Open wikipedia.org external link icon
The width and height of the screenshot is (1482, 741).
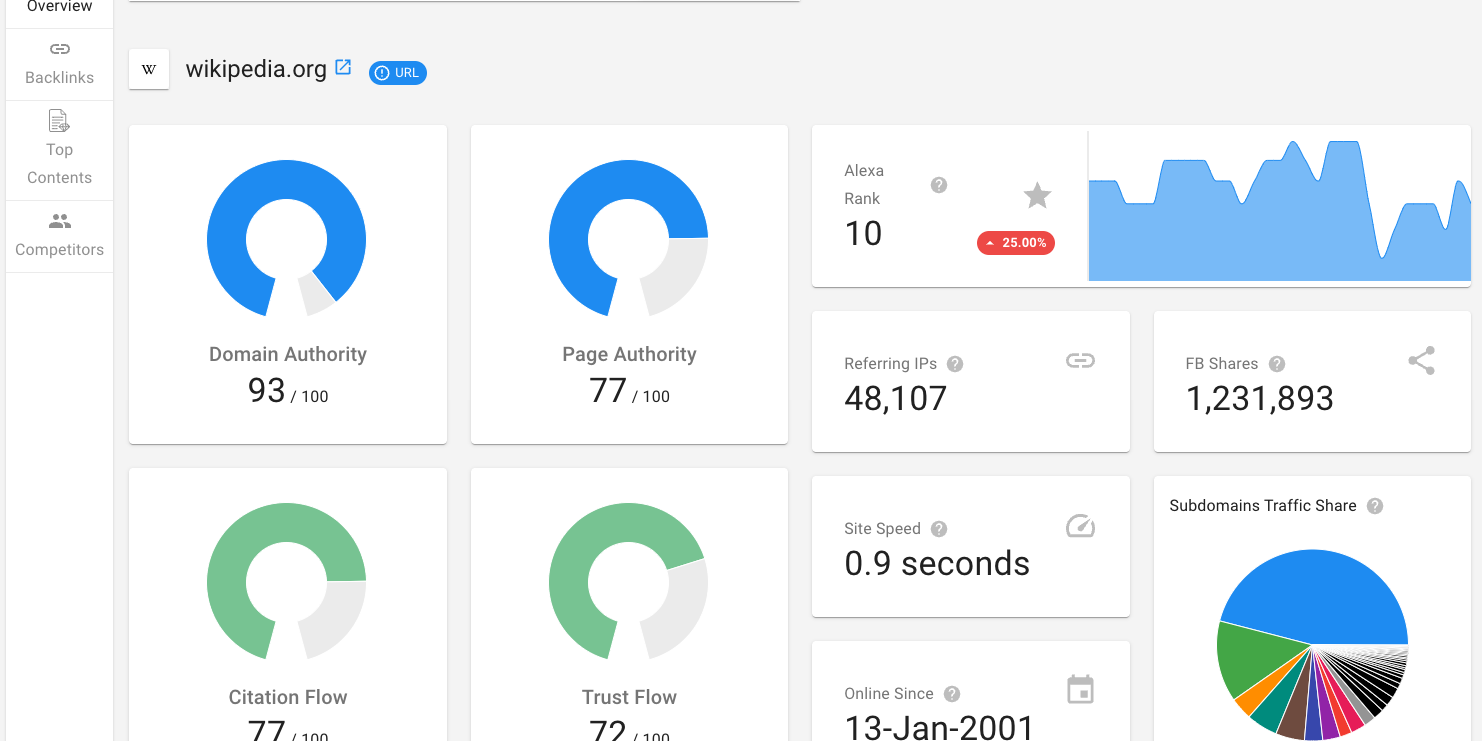click(x=343, y=68)
